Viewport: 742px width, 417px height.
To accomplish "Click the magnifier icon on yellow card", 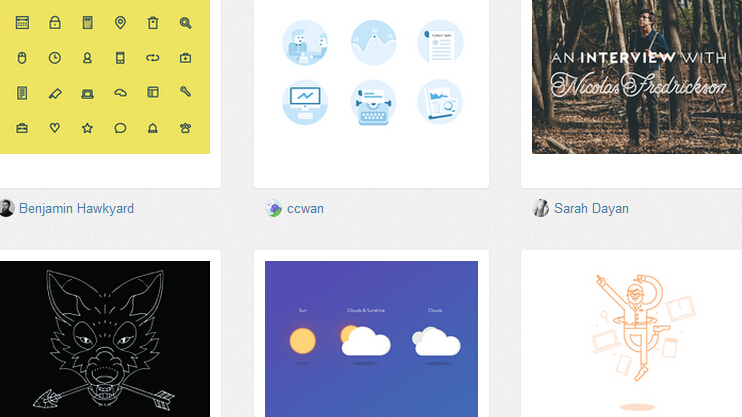I will coord(186,22).
